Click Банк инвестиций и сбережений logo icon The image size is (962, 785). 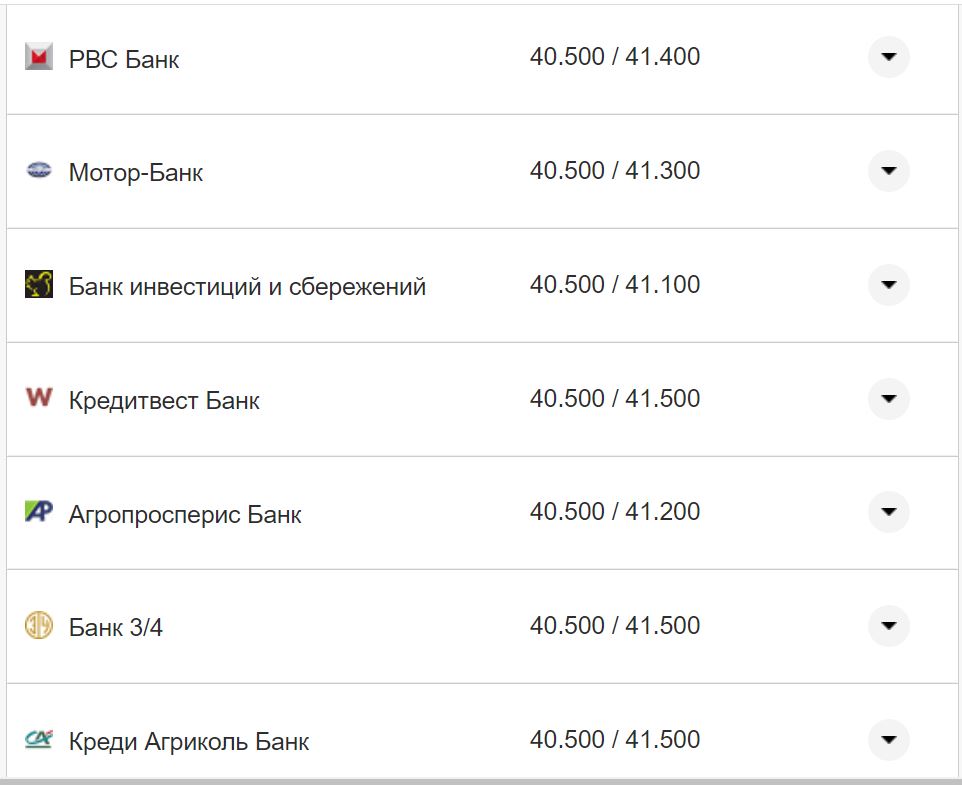click(x=38, y=285)
